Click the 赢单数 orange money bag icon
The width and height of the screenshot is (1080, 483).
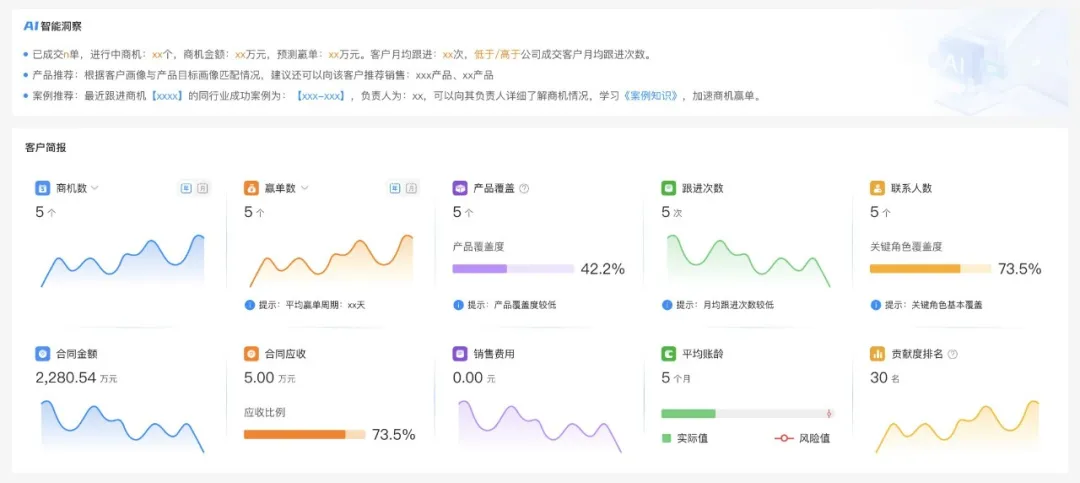251,188
